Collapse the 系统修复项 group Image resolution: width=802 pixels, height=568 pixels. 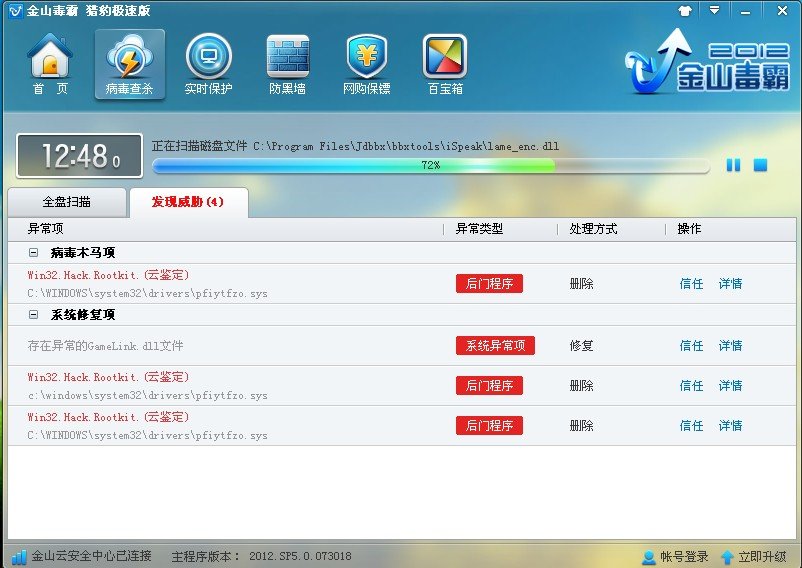point(33,314)
